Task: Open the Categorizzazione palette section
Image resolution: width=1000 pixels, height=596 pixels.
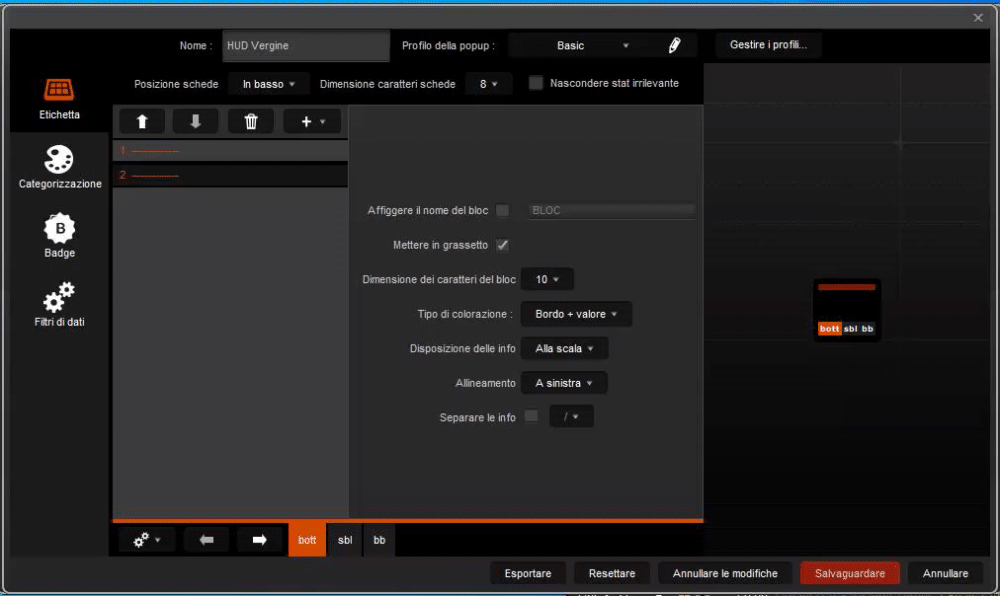Action: (x=59, y=168)
